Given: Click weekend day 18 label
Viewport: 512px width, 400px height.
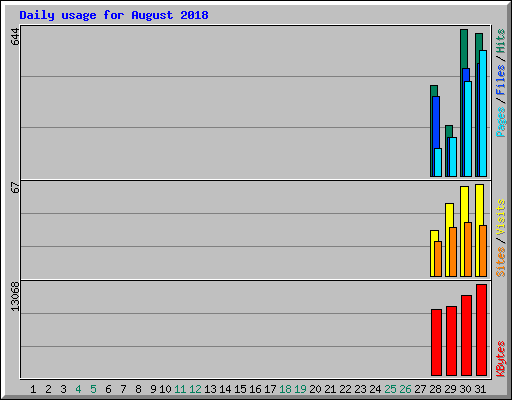Looking at the screenshot, I should pos(285,389).
